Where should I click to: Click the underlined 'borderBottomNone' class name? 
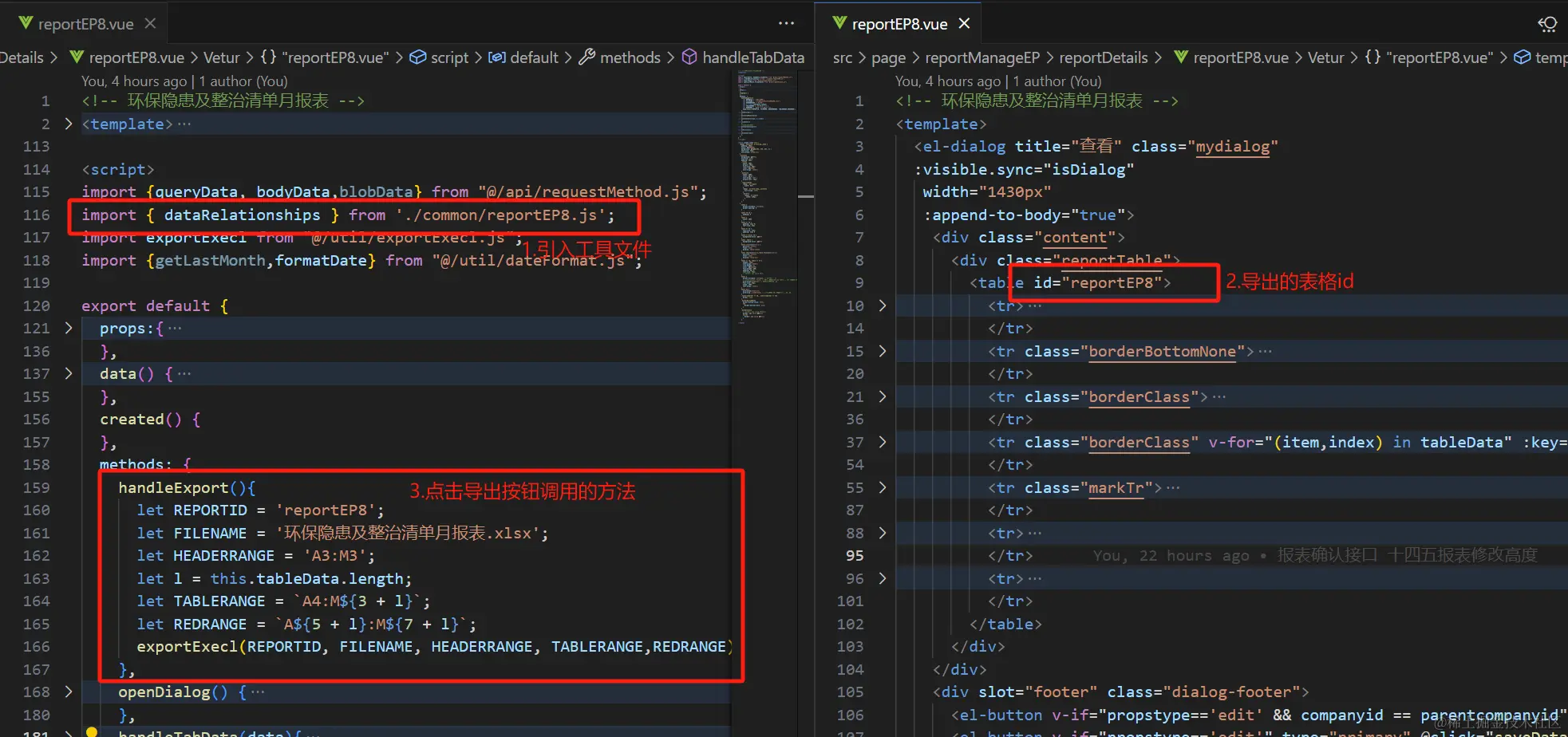click(x=1162, y=351)
